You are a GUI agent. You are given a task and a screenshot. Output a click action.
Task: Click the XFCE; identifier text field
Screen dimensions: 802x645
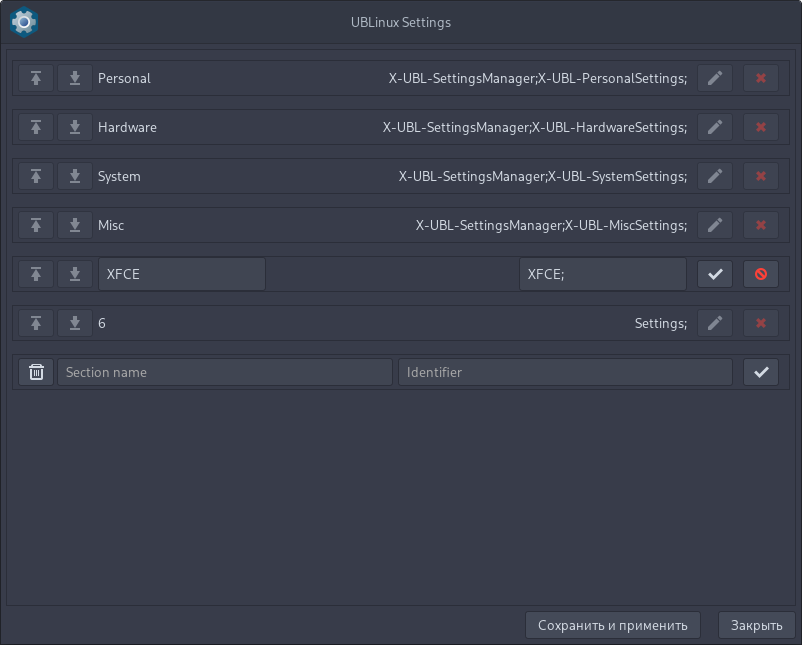(602, 274)
